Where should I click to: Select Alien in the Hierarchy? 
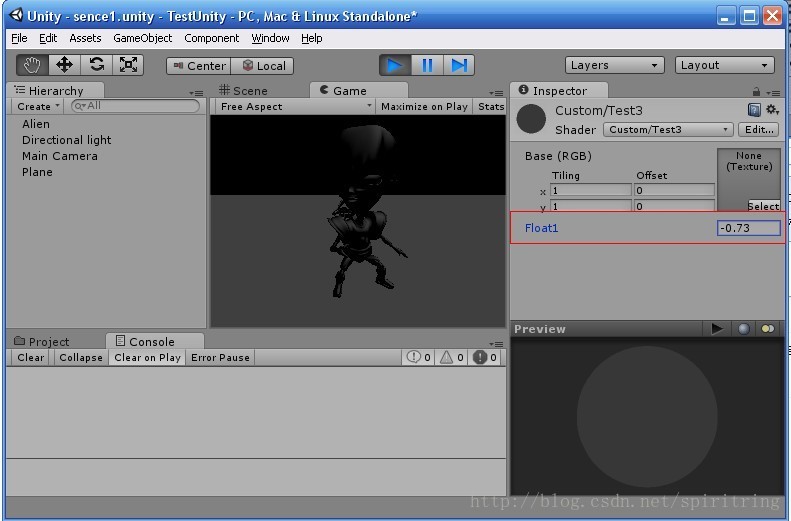(36, 124)
